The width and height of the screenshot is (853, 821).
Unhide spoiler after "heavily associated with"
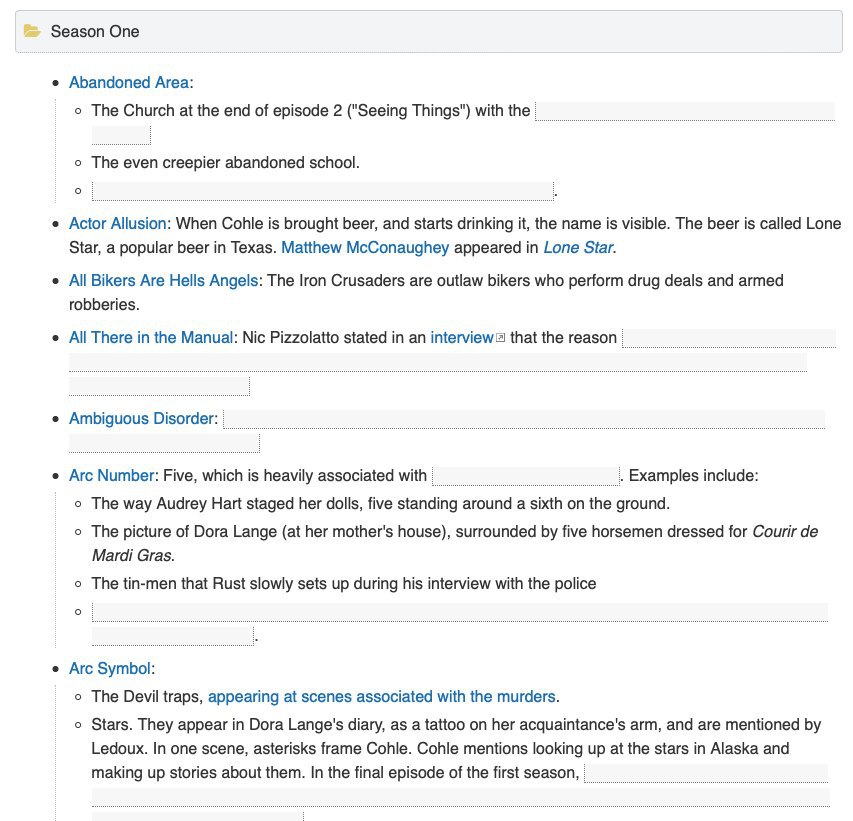pos(525,476)
